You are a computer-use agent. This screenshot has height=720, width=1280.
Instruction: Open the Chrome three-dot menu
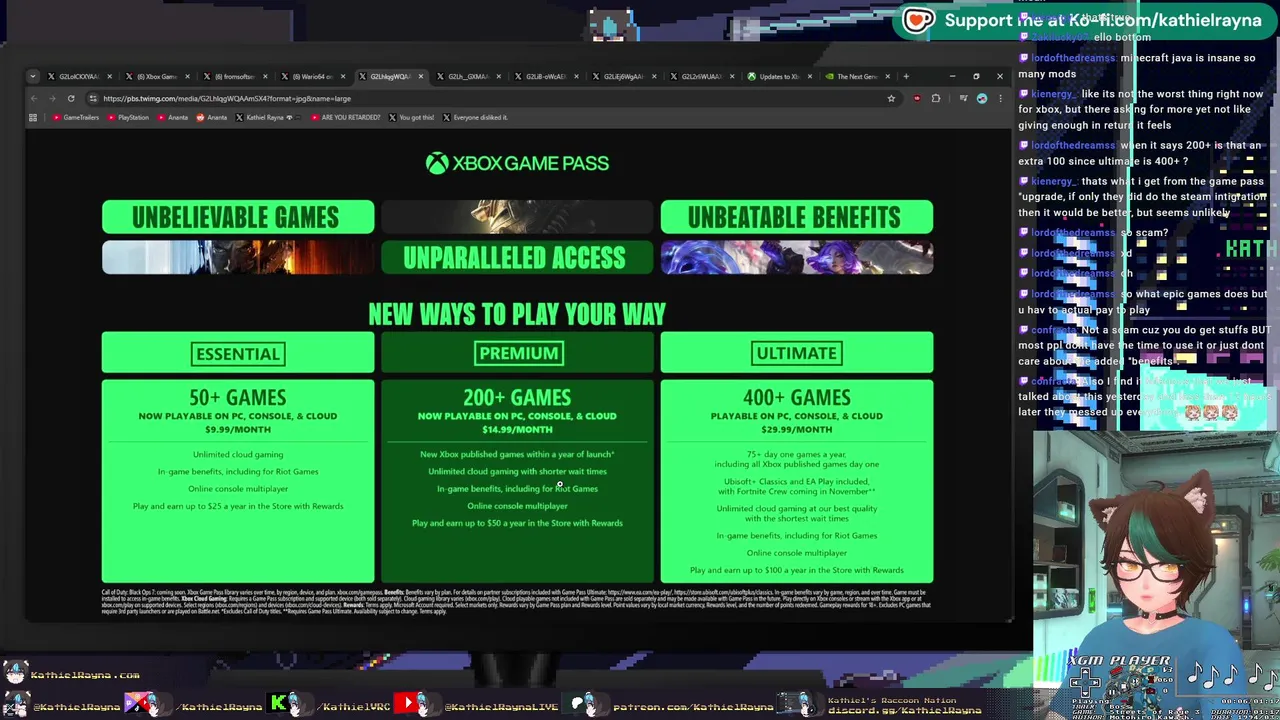click(x=999, y=98)
